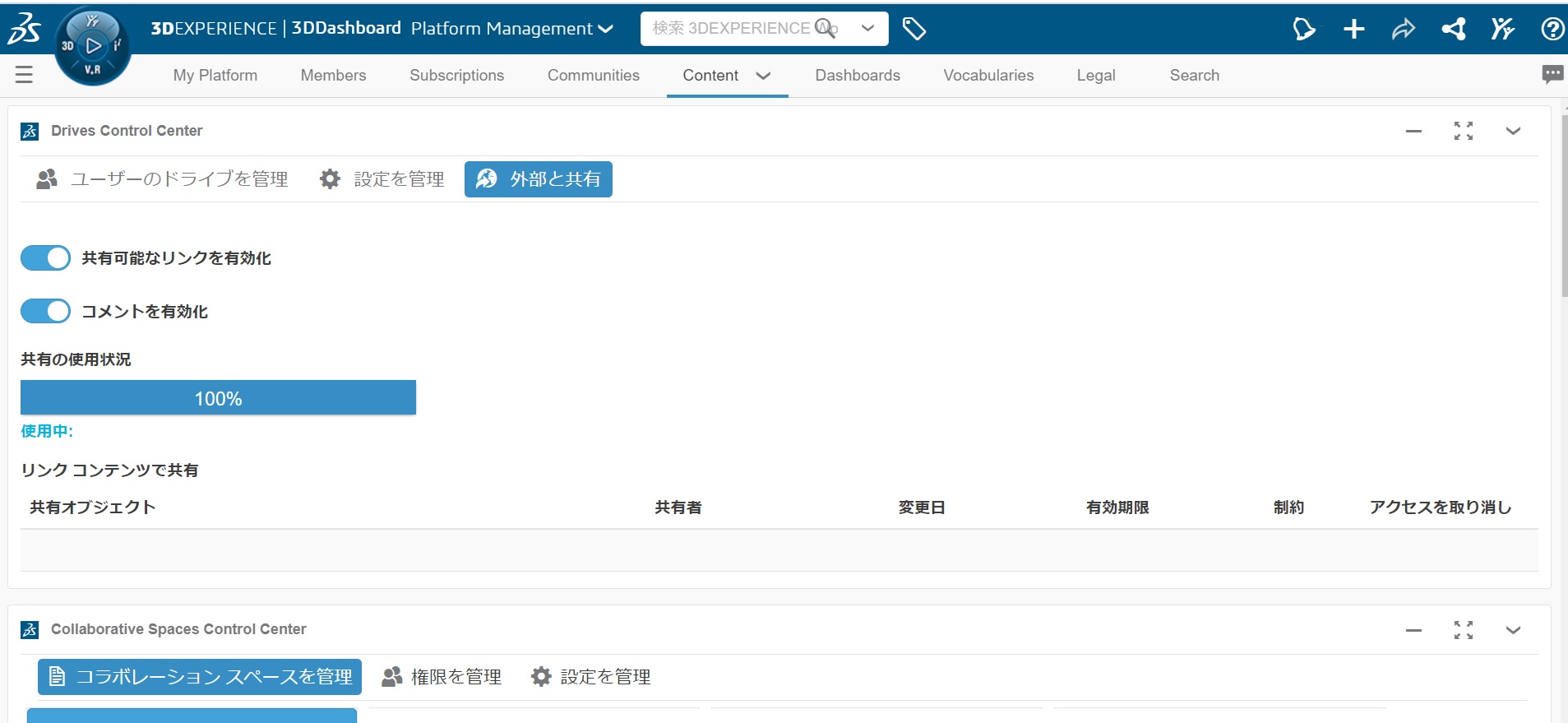
Task: Open the tags icon
Action: [x=914, y=29]
